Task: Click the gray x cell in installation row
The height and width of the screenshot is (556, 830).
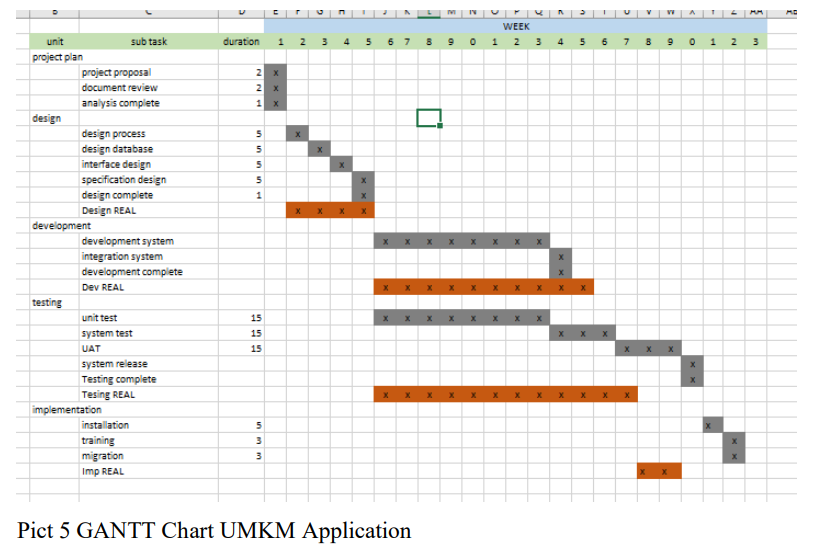Action: pyautogui.click(x=713, y=425)
